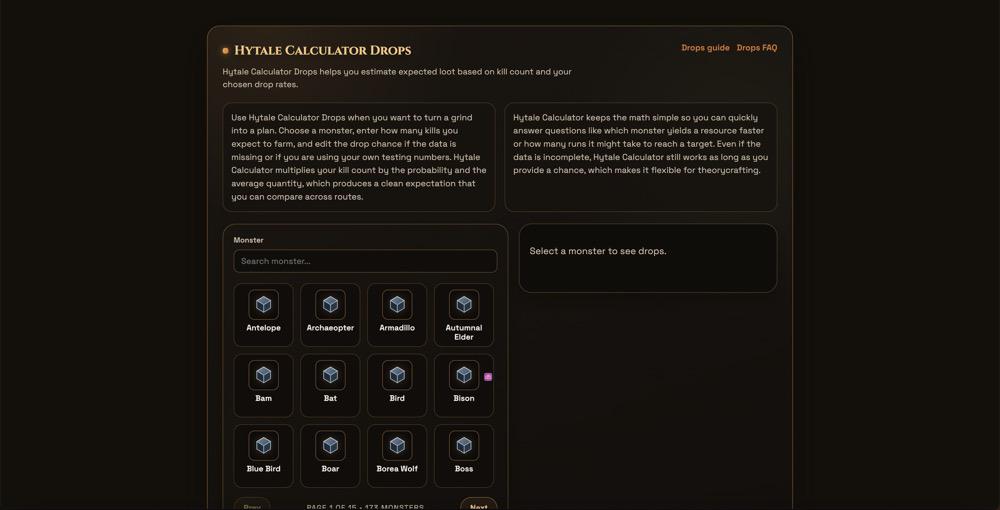Viewport: 1000px width, 510px height.
Task: Focus the Search monster input field
Action: point(365,261)
